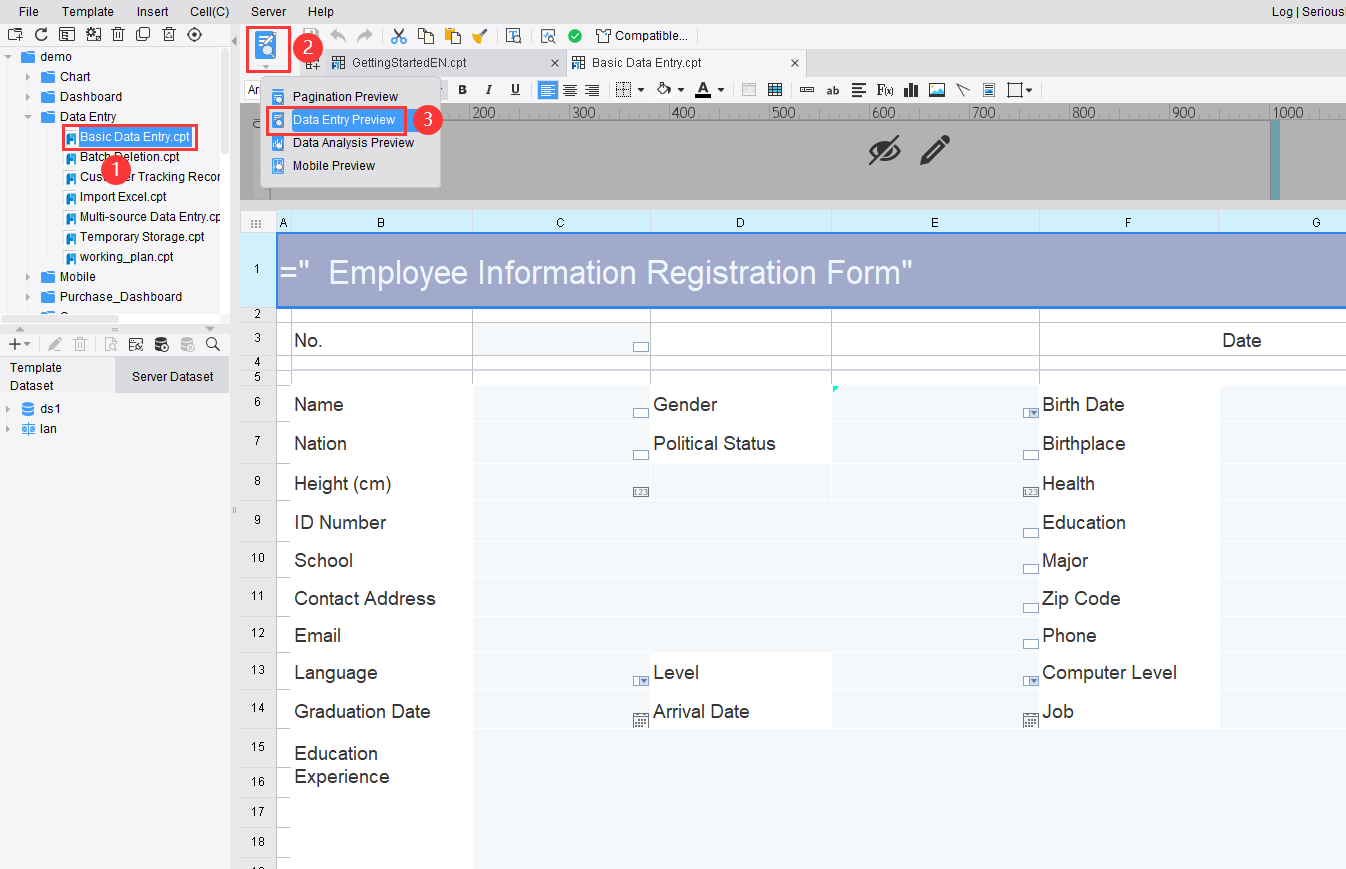Undo the last action with the undo arrow
This screenshot has width=1346, height=869.
click(x=338, y=35)
